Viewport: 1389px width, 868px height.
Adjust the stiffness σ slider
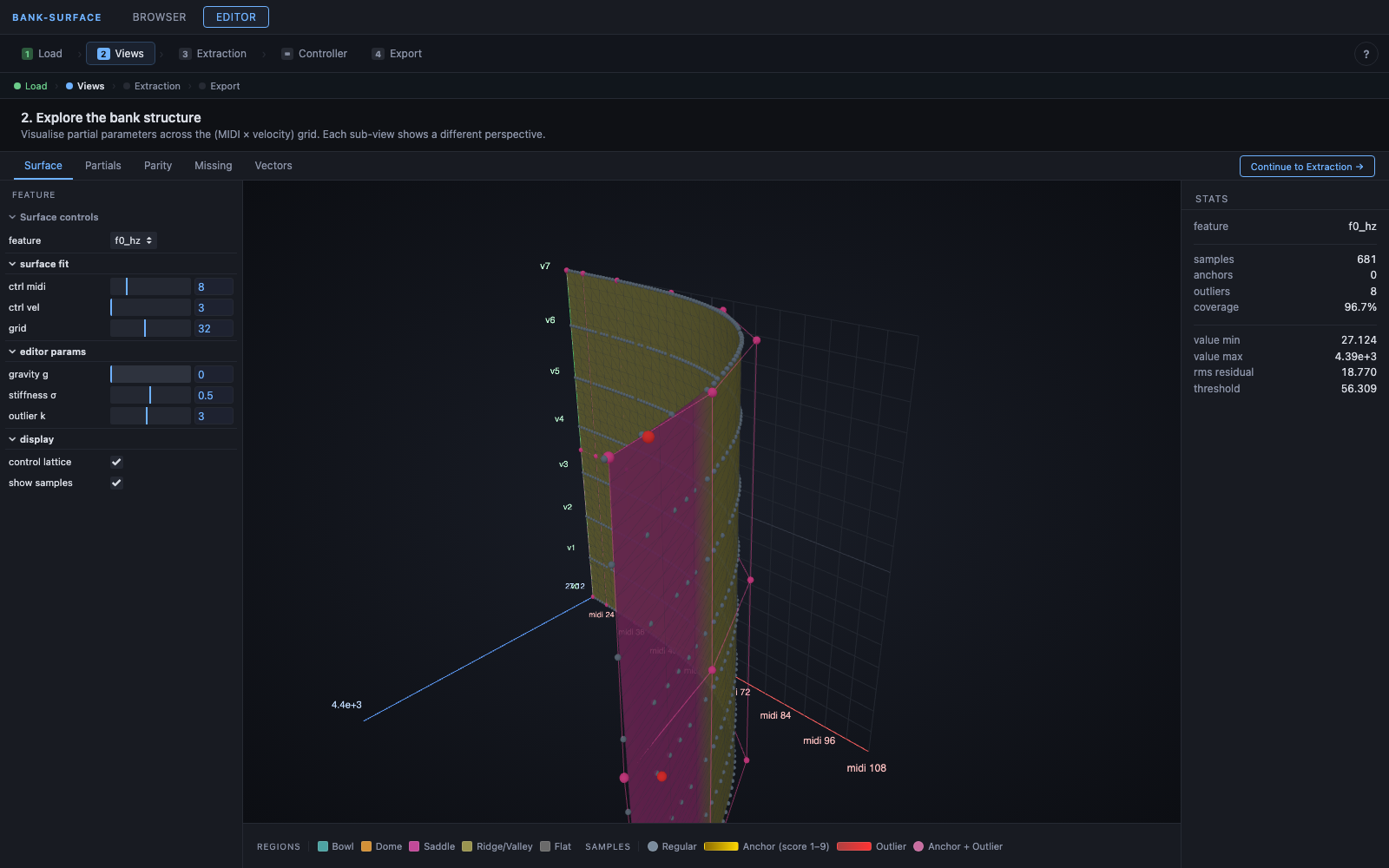150,395
